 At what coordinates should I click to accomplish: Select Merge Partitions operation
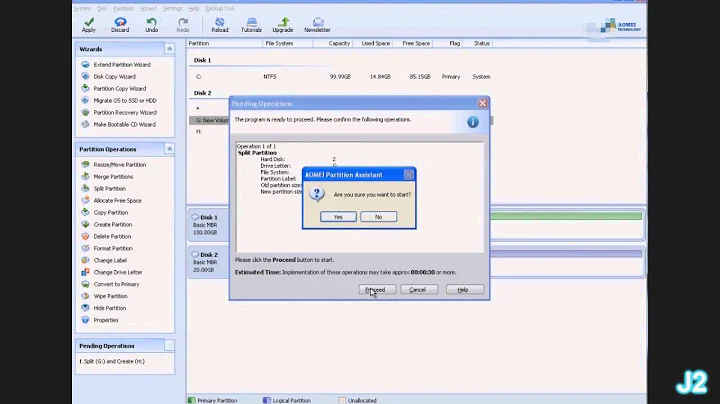coord(107,176)
